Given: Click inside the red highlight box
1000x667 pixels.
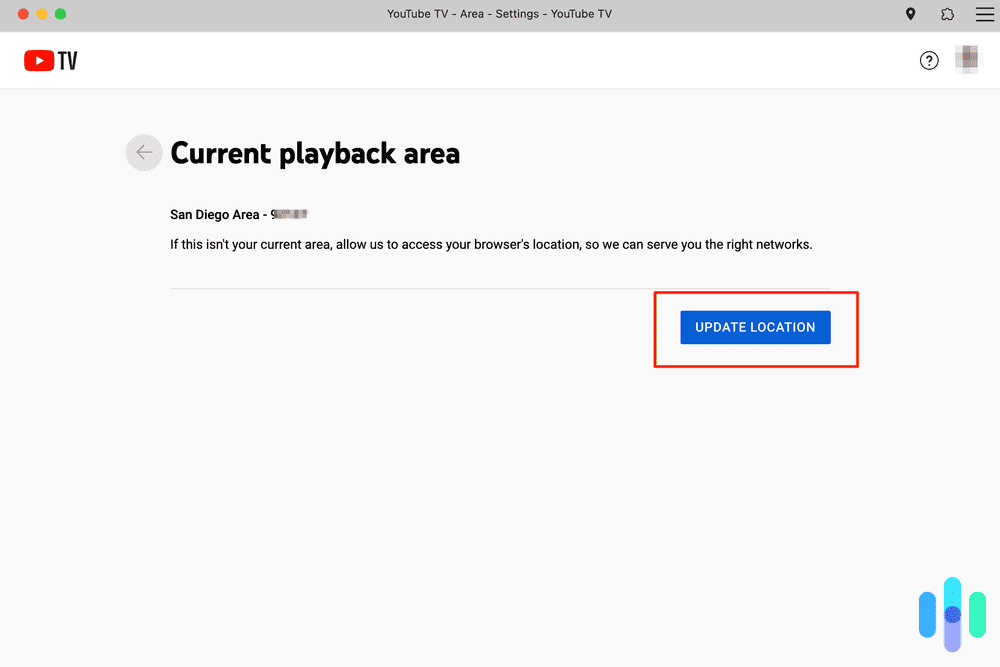Looking at the screenshot, I should click(x=755, y=327).
